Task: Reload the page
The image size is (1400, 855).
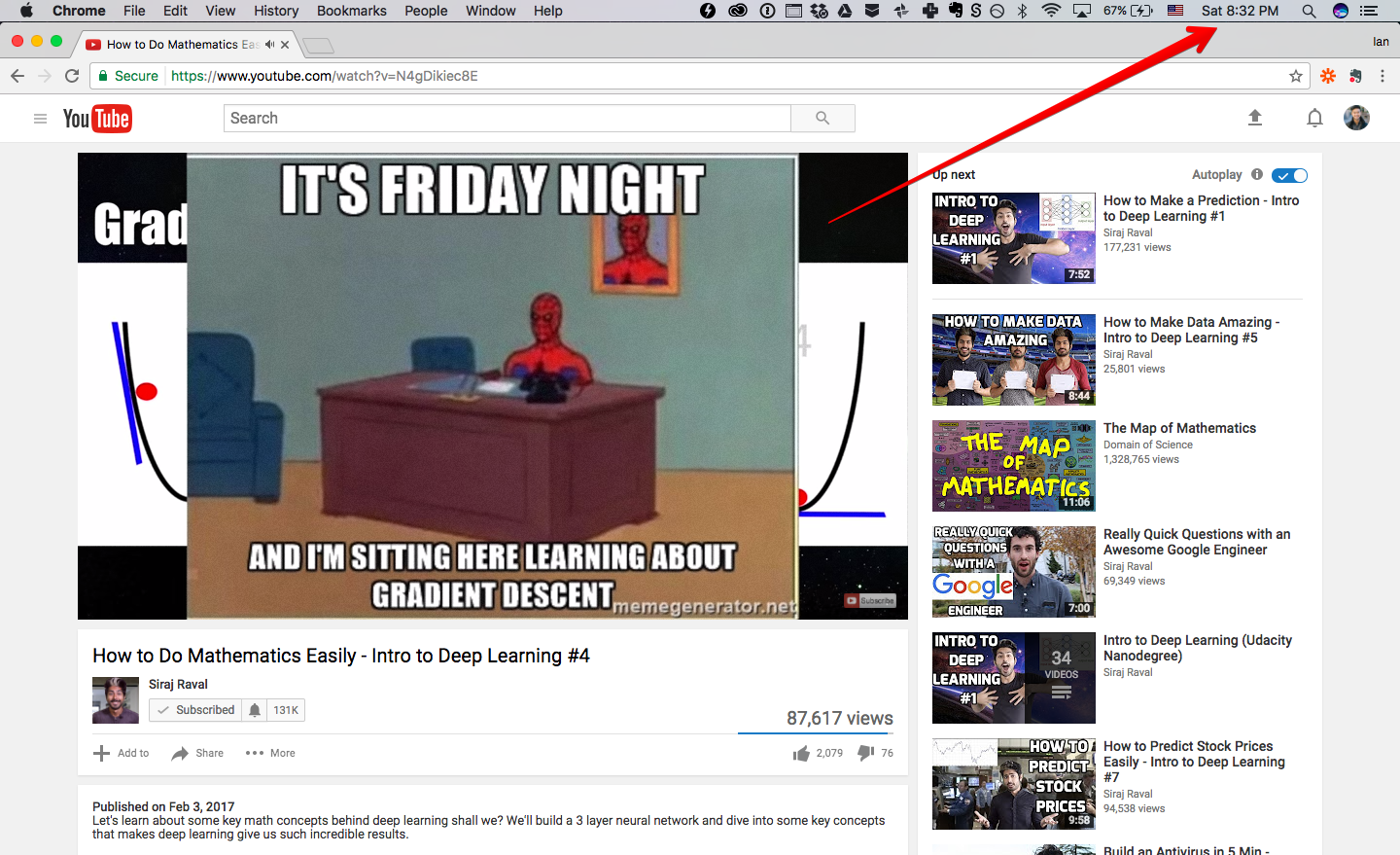Action: [x=72, y=76]
